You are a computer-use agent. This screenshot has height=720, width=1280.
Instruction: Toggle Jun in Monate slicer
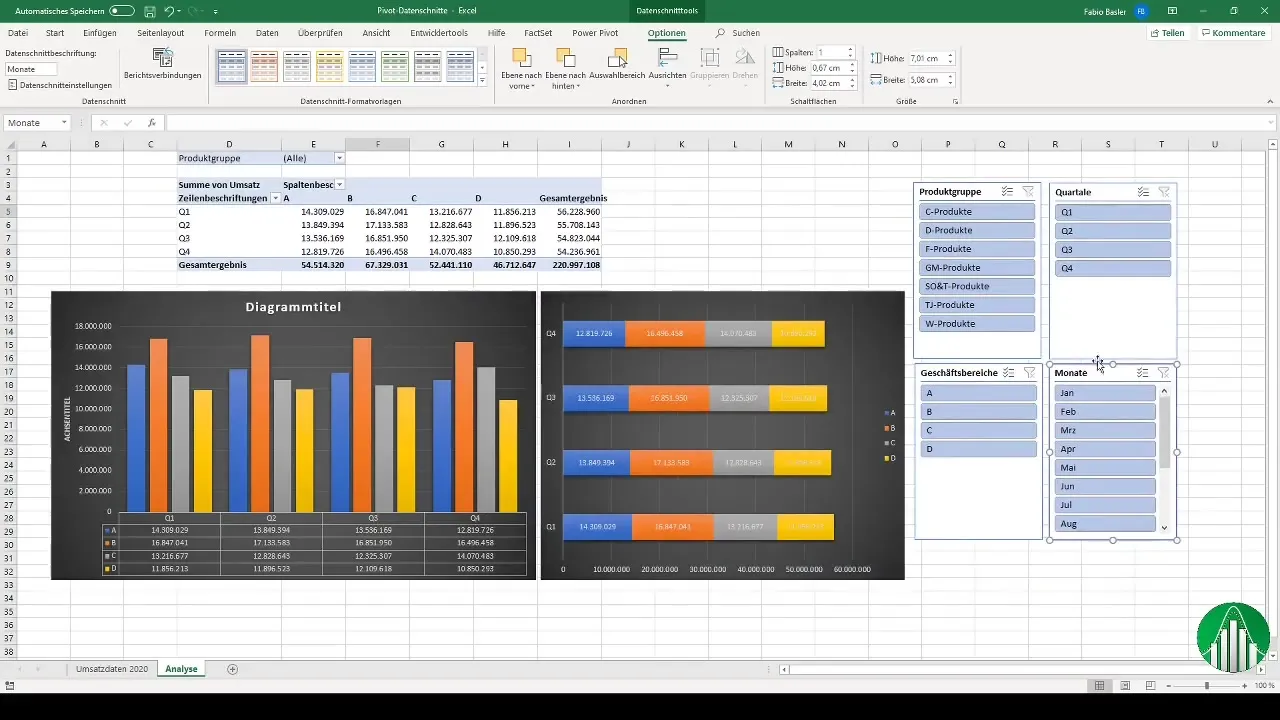pyautogui.click(x=1105, y=486)
